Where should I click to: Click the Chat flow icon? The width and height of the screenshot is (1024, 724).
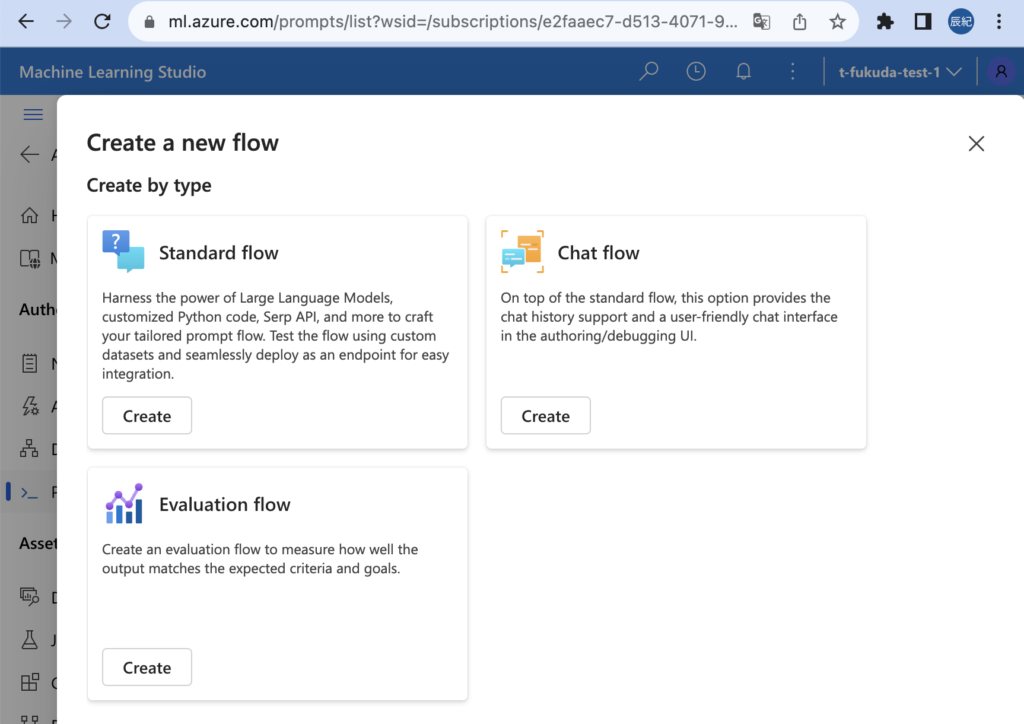point(522,252)
